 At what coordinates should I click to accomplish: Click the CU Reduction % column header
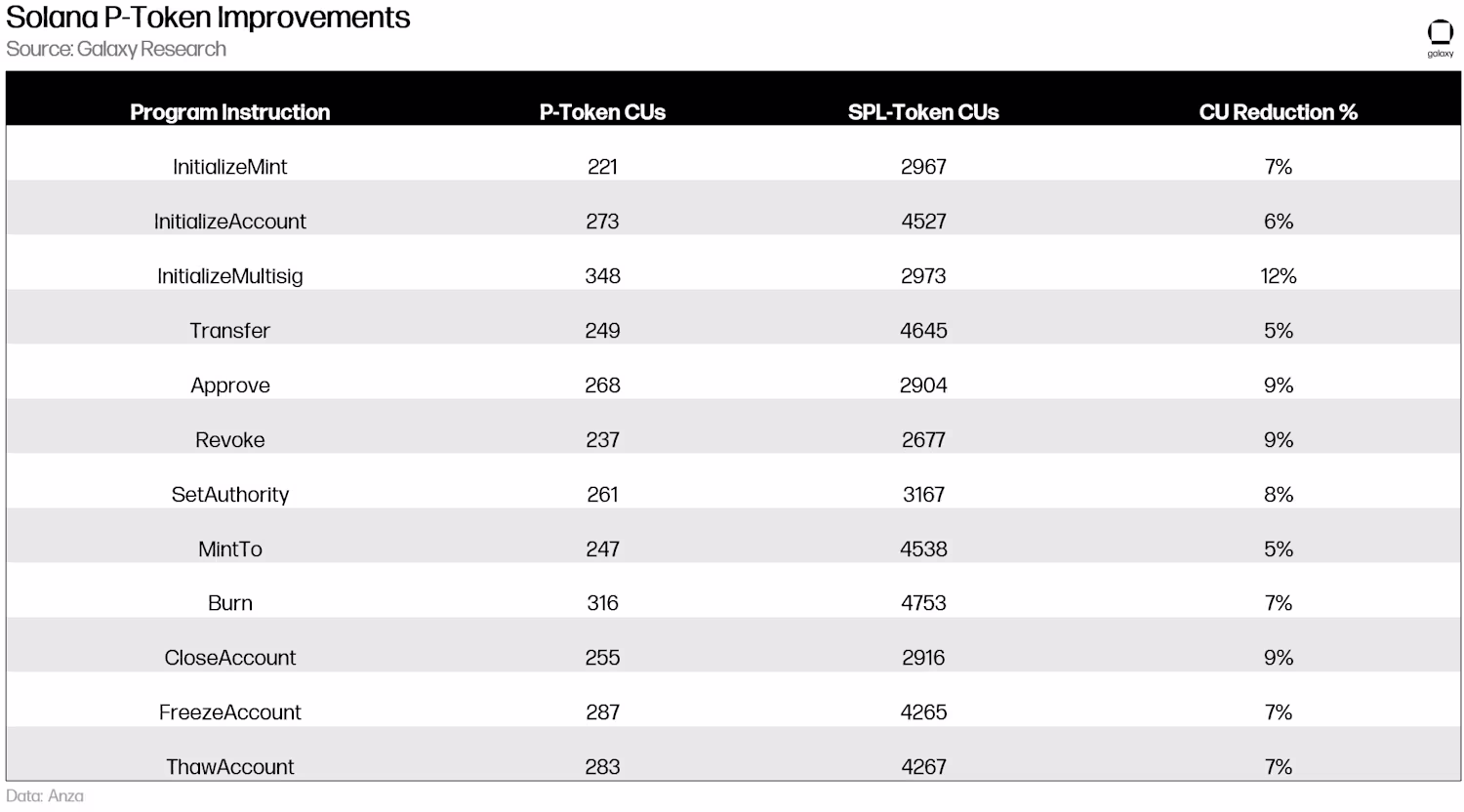(x=1278, y=112)
